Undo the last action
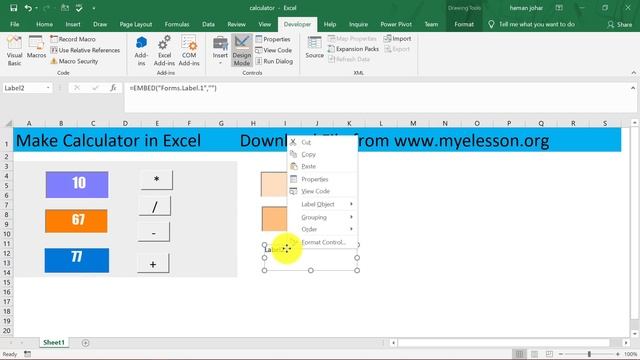Image resolution: width=640 pixels, height=360 pixels. [x=28, y=8]
